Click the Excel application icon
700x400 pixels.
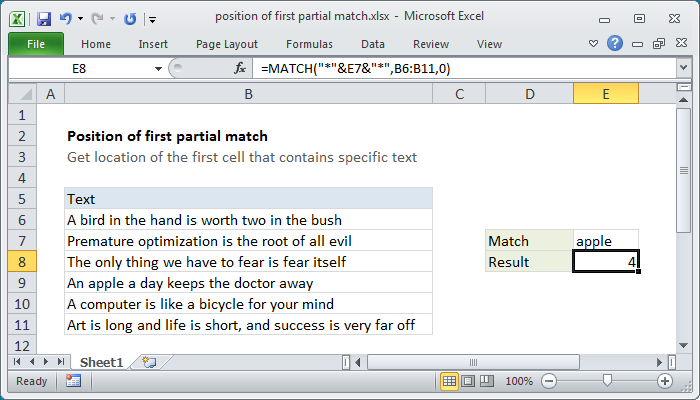pyautogui.click(x=17, y=19)
